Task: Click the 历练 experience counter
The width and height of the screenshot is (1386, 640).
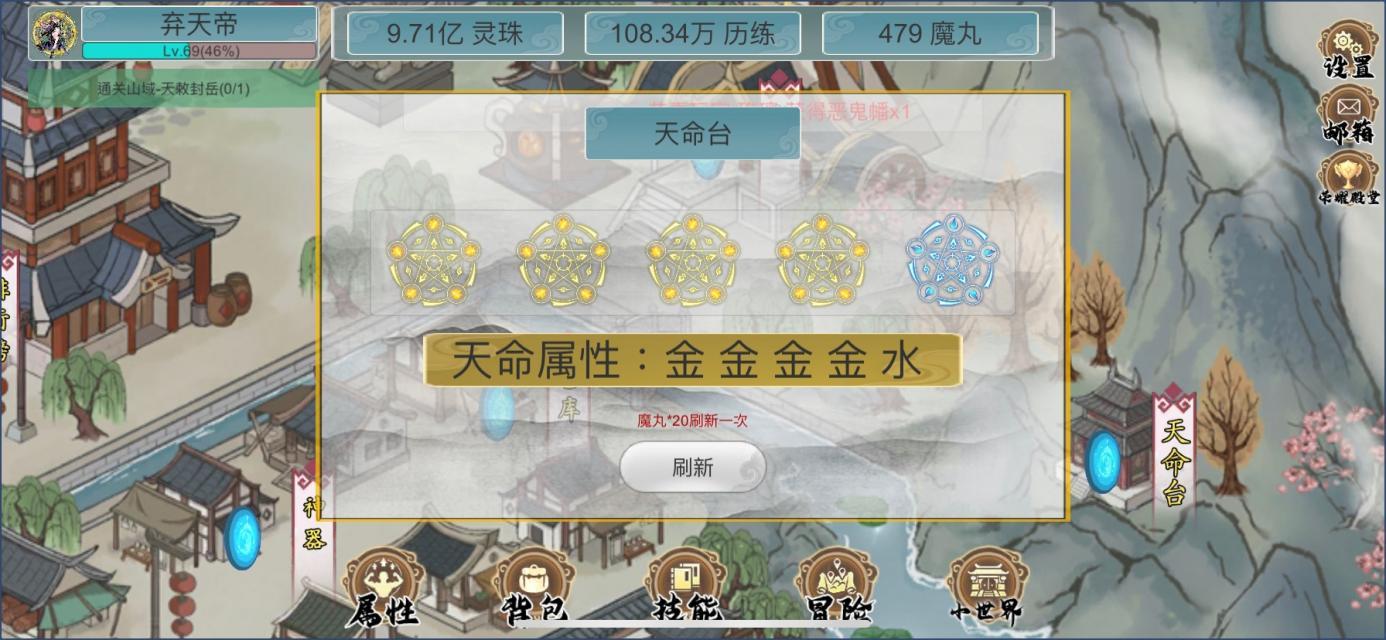Action: tap(693, 34)
